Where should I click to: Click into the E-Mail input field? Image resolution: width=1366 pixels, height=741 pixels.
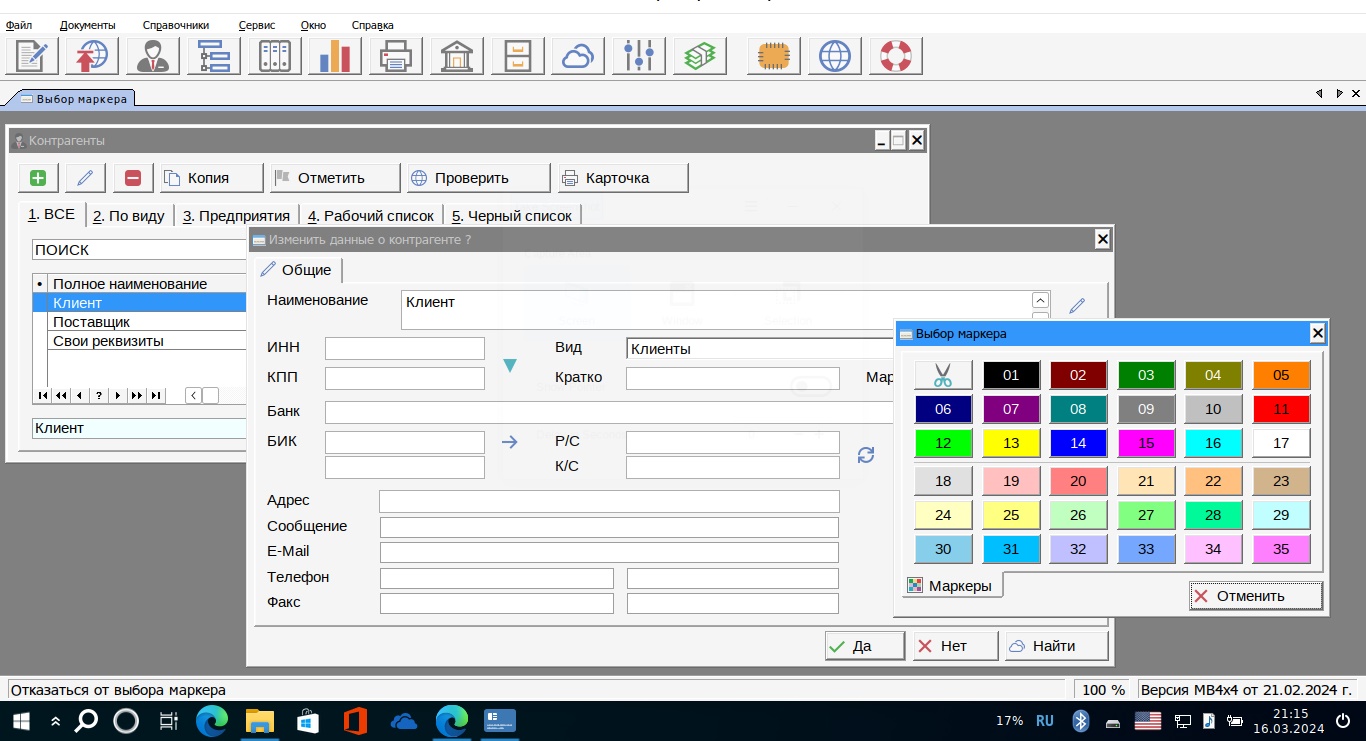[609, 552]
